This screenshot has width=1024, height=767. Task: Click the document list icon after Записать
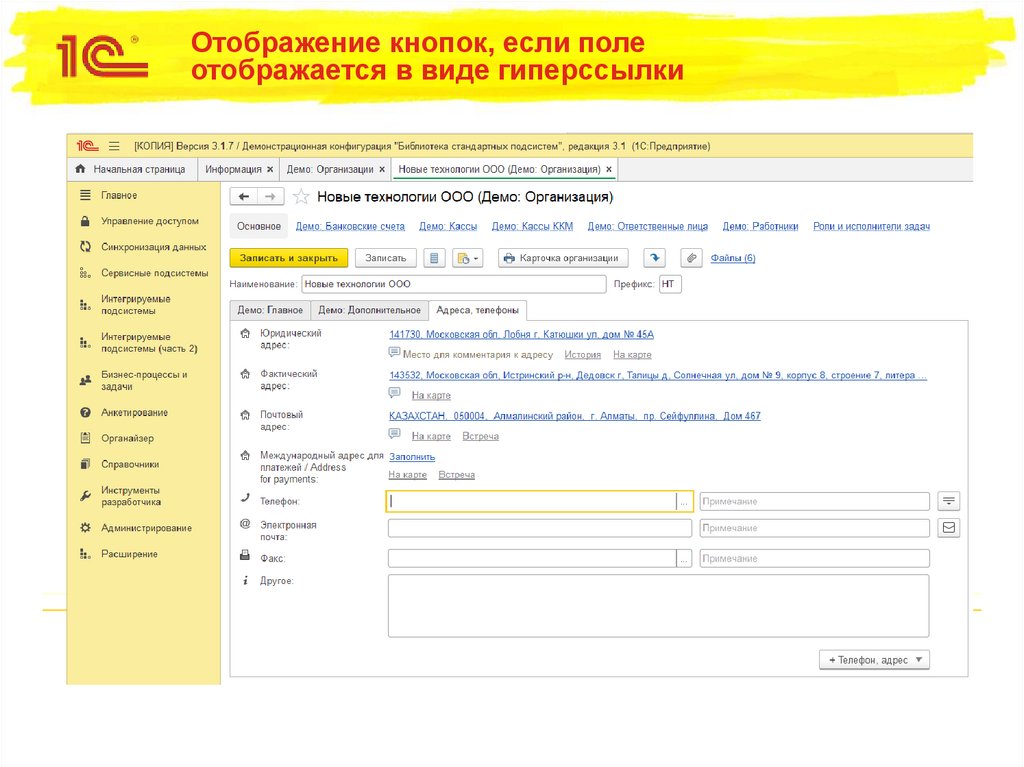(434, 258)
